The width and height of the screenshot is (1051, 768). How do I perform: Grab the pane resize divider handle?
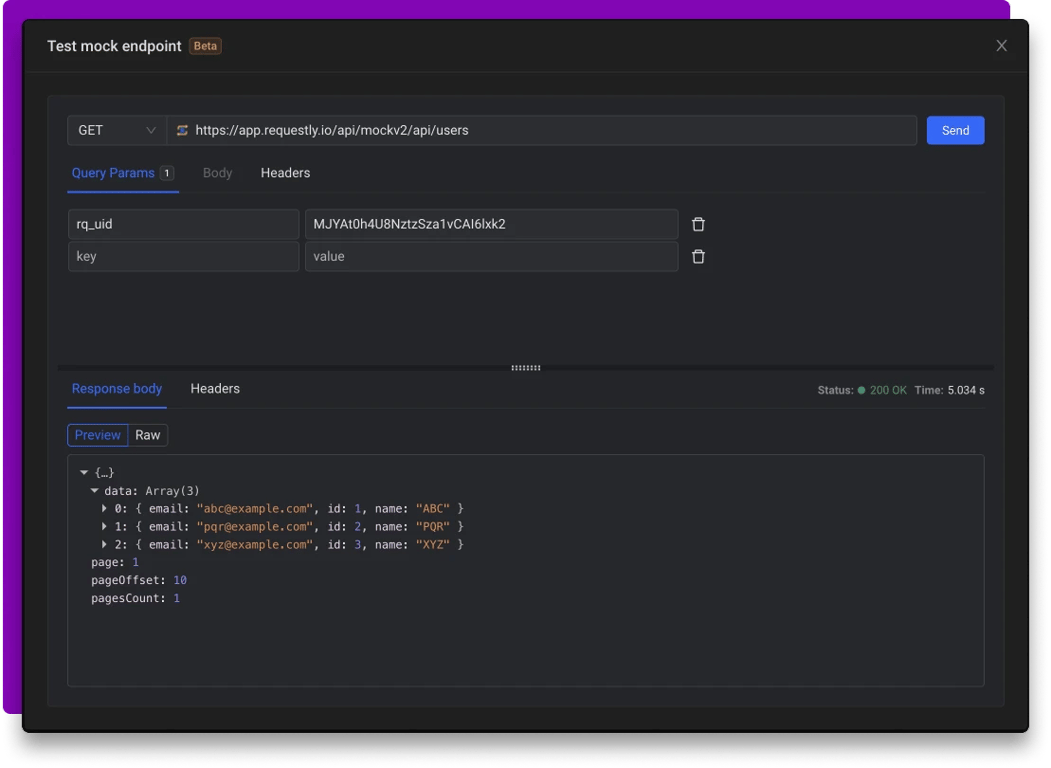point(526,368)
